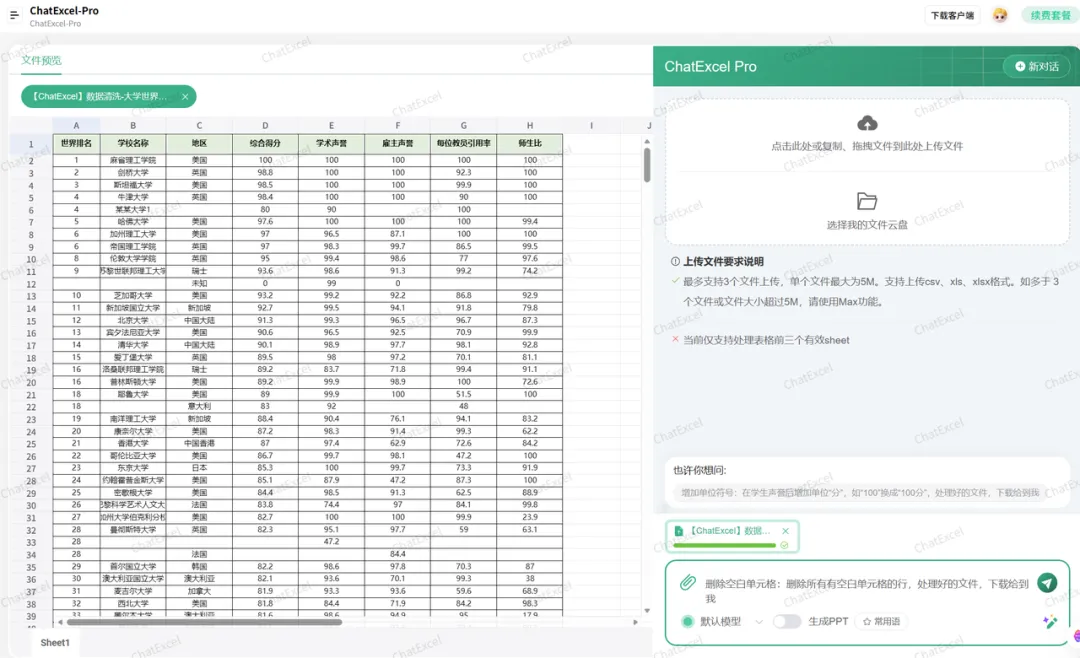This screenshot has height=658, width=1080.
Task: Click the spreadsheet vertical scrollbar thumb
Action: pyautogui.click(x=647, y=165)
